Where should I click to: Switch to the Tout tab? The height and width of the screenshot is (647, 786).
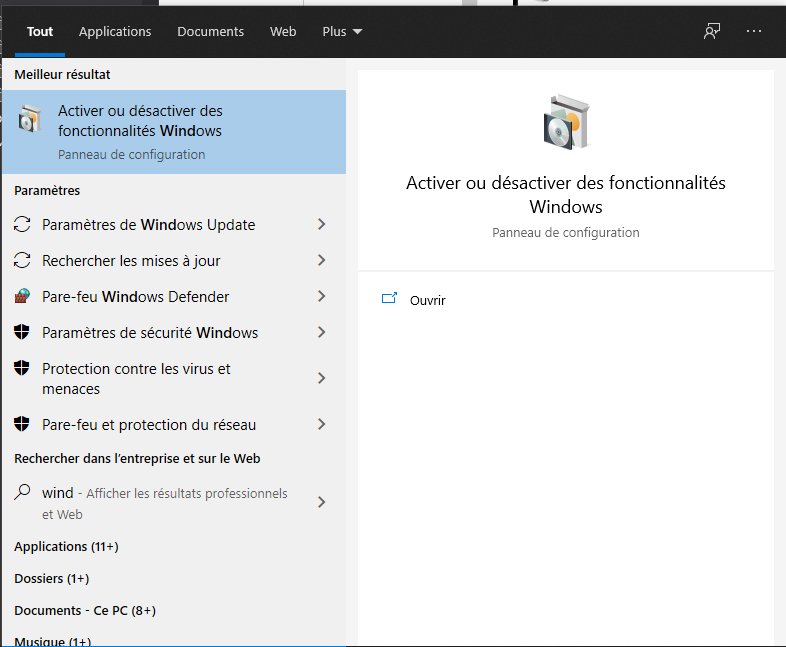click(40, 32)
